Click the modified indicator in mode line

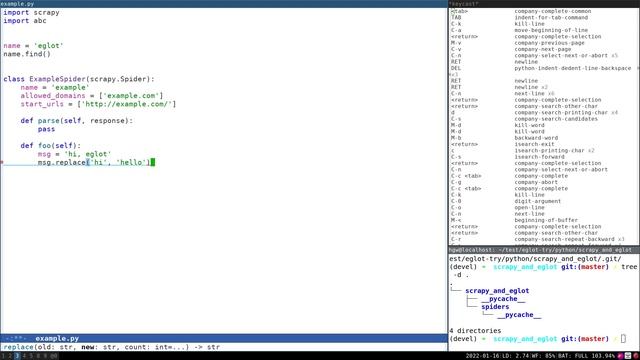16,338
